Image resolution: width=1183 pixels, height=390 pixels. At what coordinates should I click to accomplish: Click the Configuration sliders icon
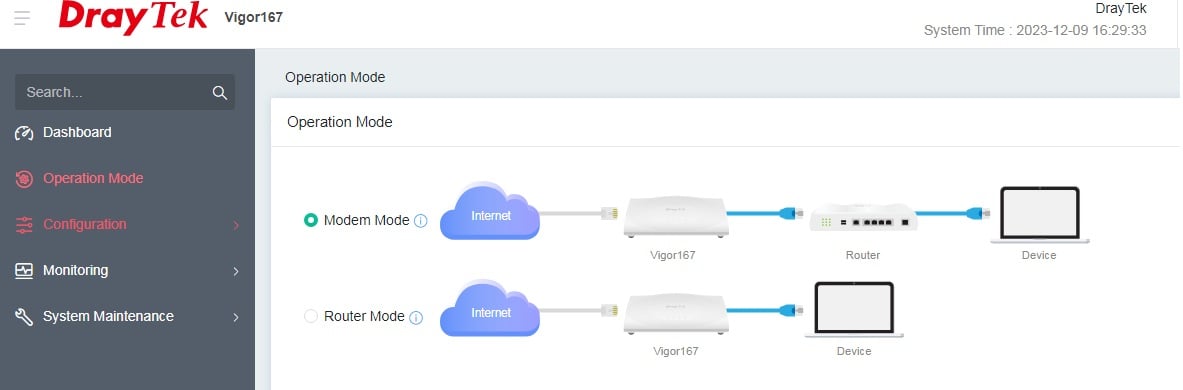(24, 225)
